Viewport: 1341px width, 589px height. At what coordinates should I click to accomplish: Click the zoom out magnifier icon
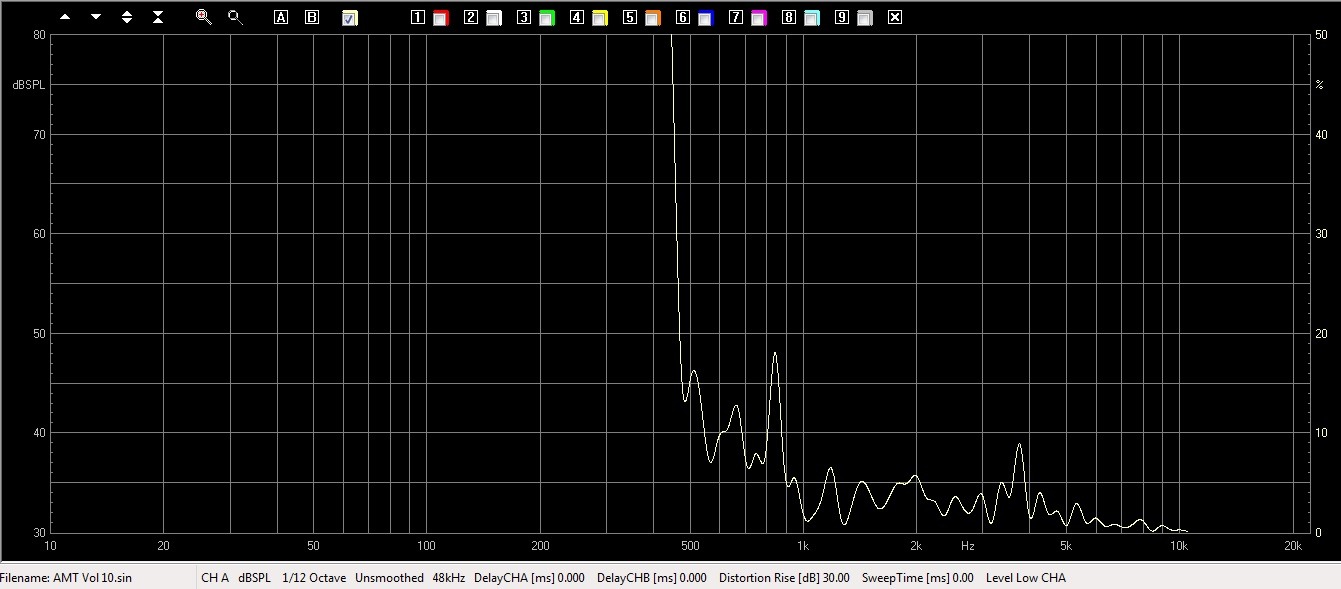click(235, 17)
